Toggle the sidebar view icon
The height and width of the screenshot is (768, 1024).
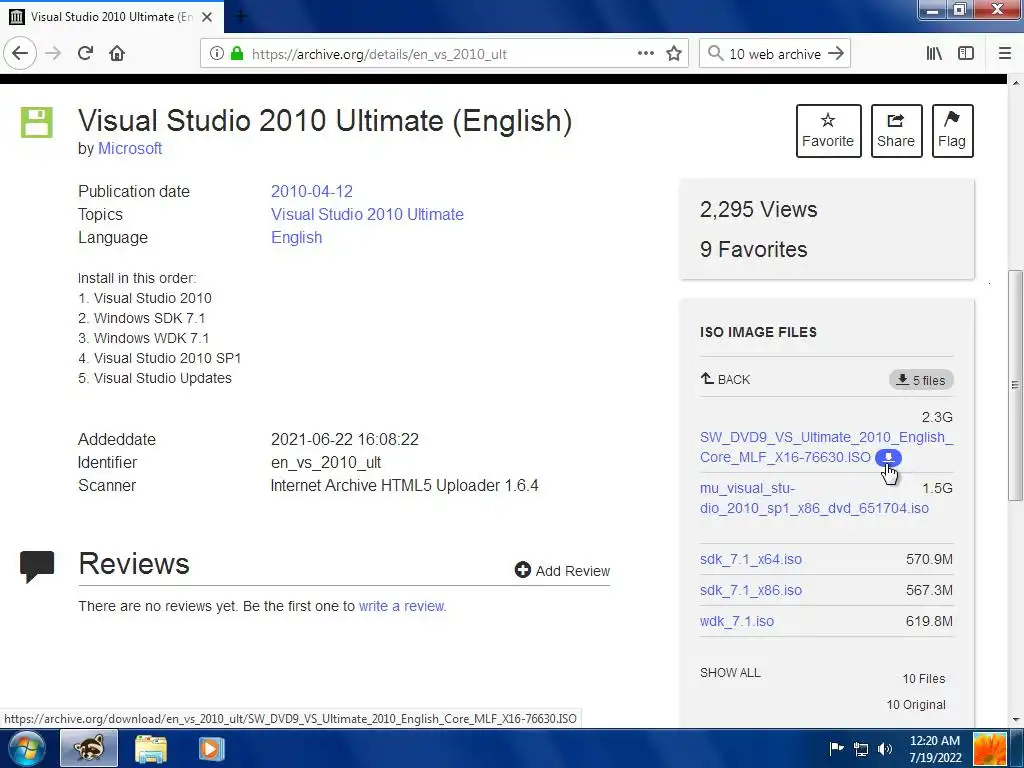(966, 54)
